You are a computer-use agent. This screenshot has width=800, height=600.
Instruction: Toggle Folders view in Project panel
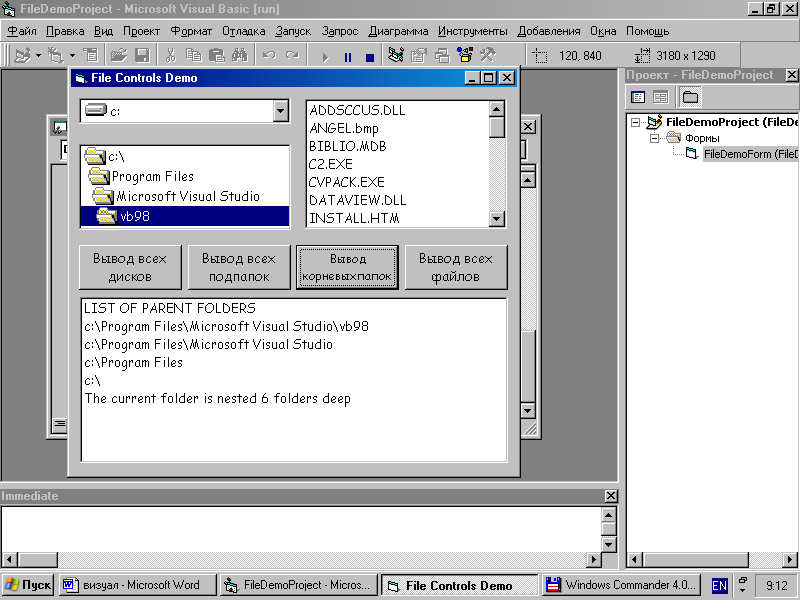[690, 97]
